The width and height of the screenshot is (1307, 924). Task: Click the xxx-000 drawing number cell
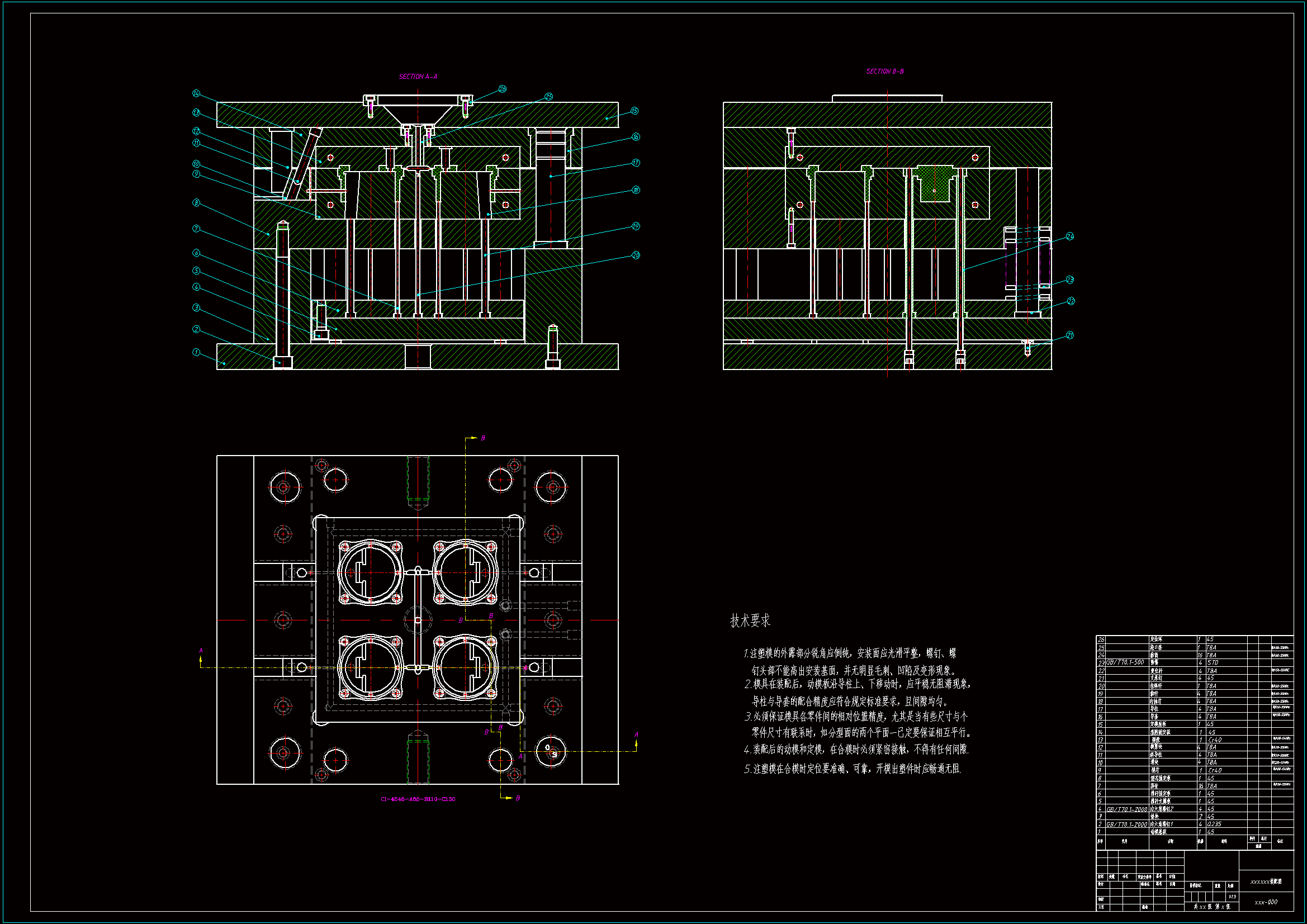tap(1266, 902)
